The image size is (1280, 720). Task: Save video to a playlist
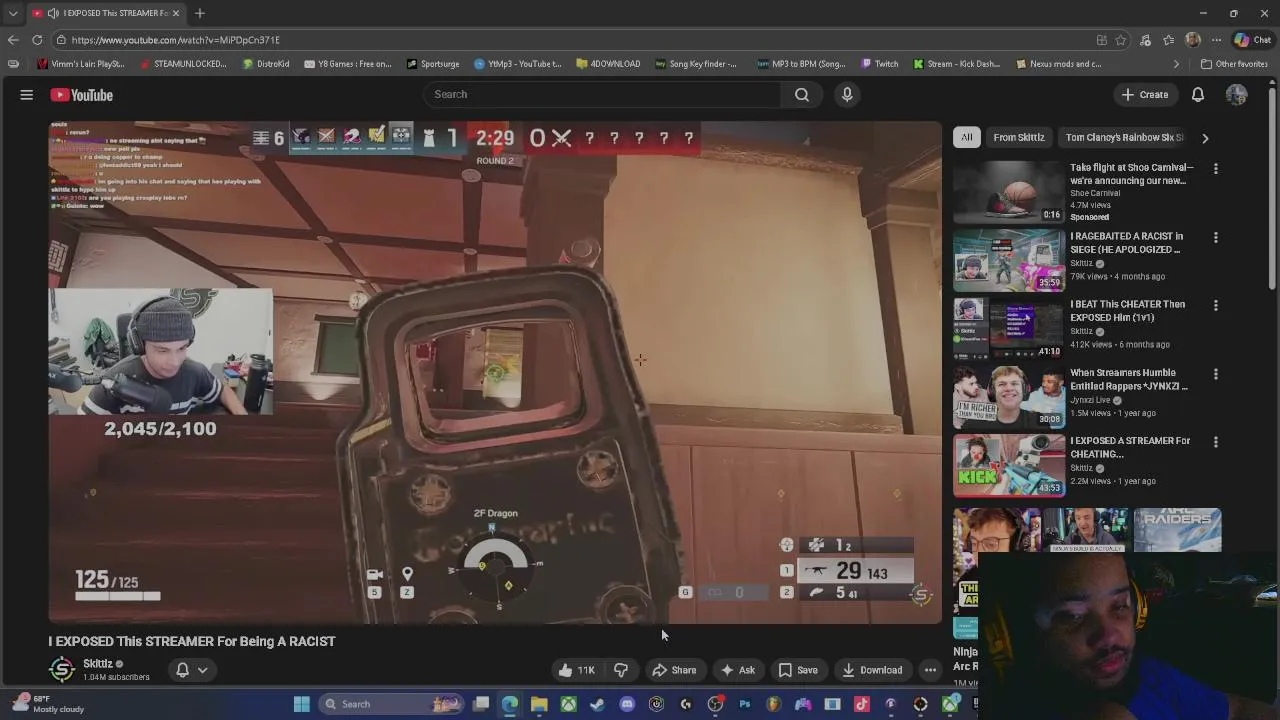click(x=798, y=670)
